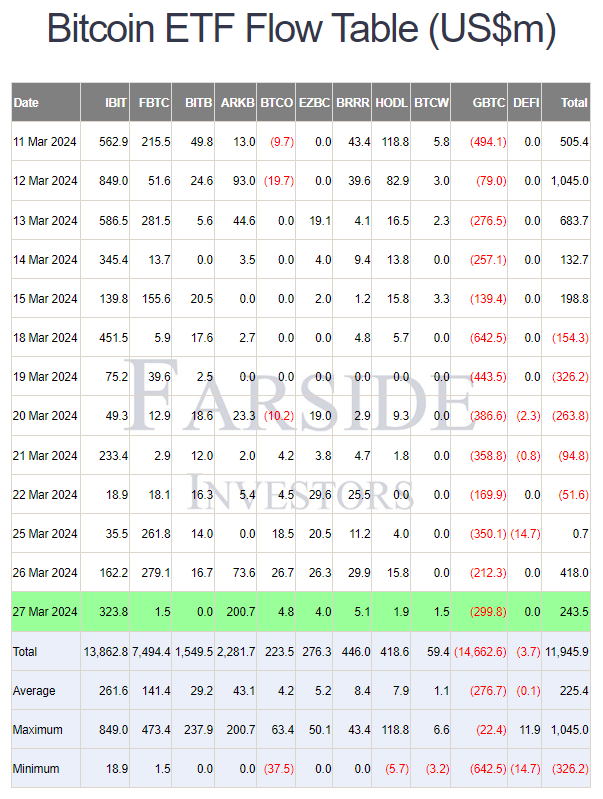Click the IBIT column header
Viewport: 603px width, 799px height.
105,102
